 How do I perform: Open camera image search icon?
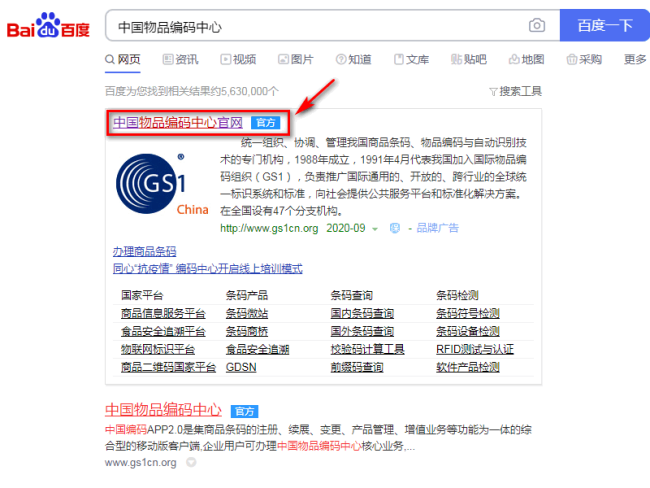(537, 26)
